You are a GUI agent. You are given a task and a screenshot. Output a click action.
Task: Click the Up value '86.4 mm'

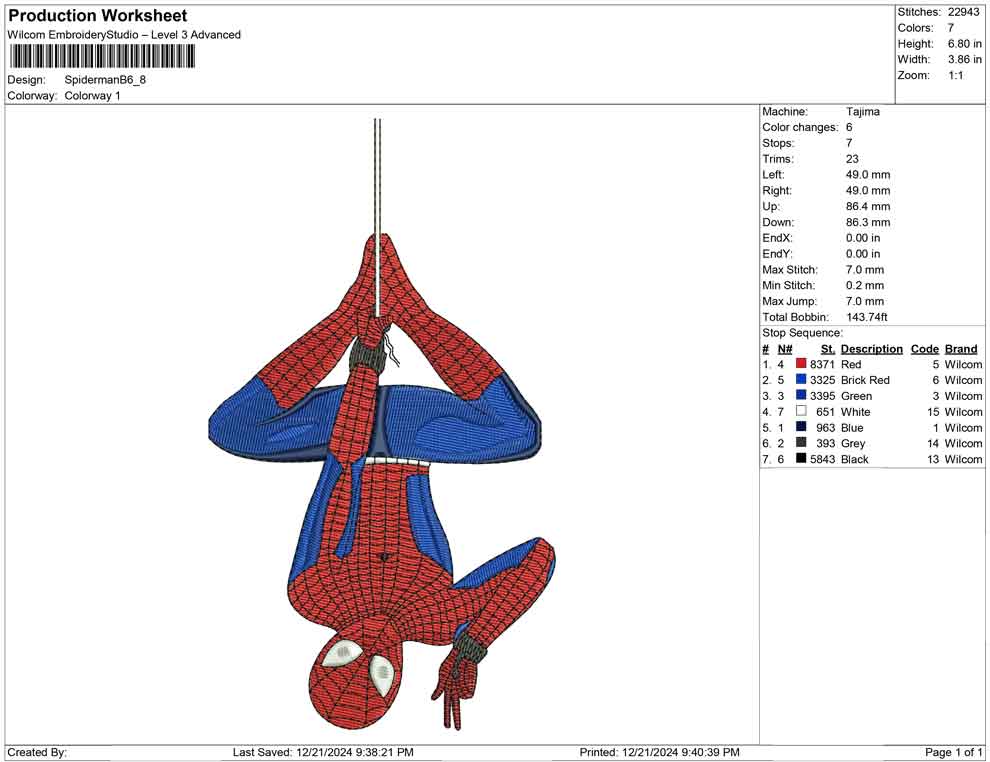[868, 206]
